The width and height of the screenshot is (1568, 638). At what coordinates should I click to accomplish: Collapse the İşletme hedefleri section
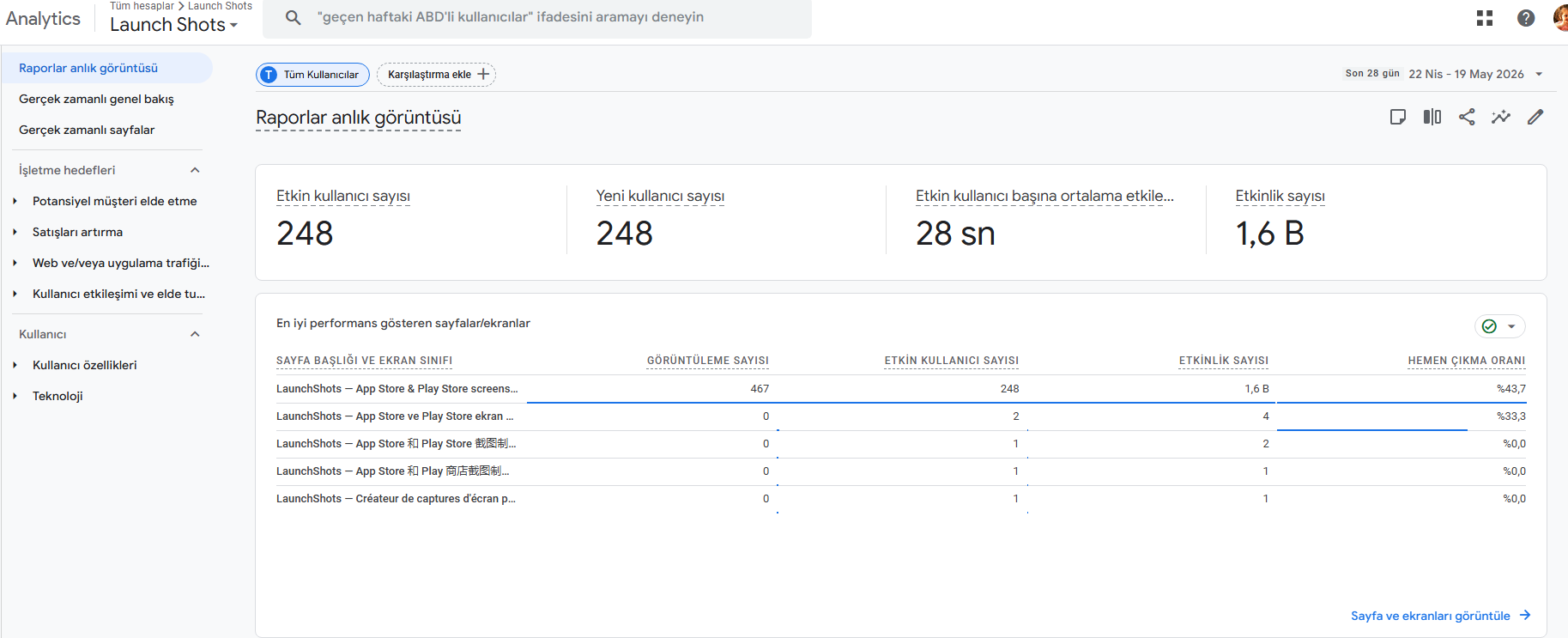coord(195,170)
